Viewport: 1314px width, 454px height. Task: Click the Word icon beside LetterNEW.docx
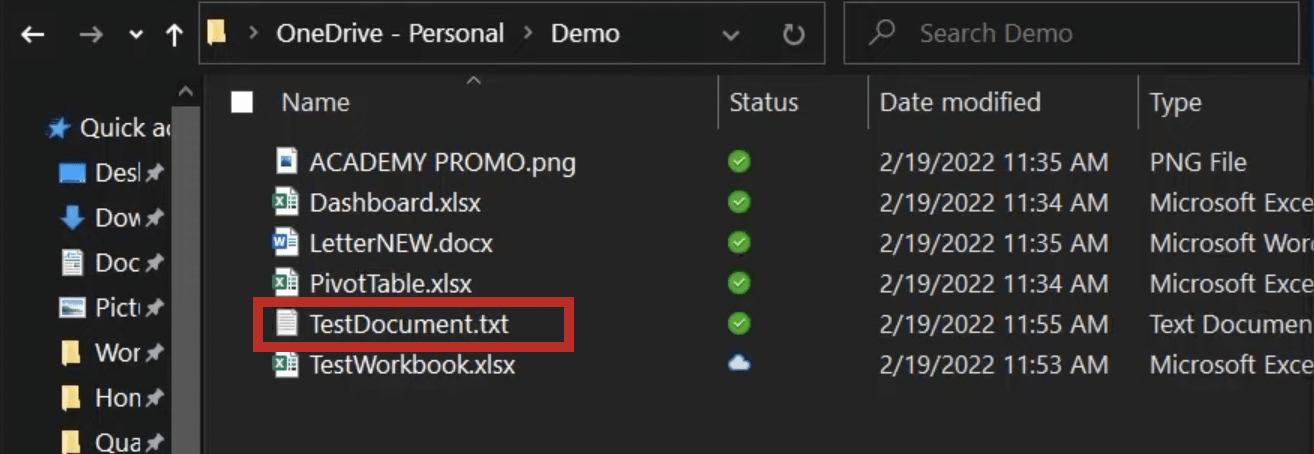(287, 242)
